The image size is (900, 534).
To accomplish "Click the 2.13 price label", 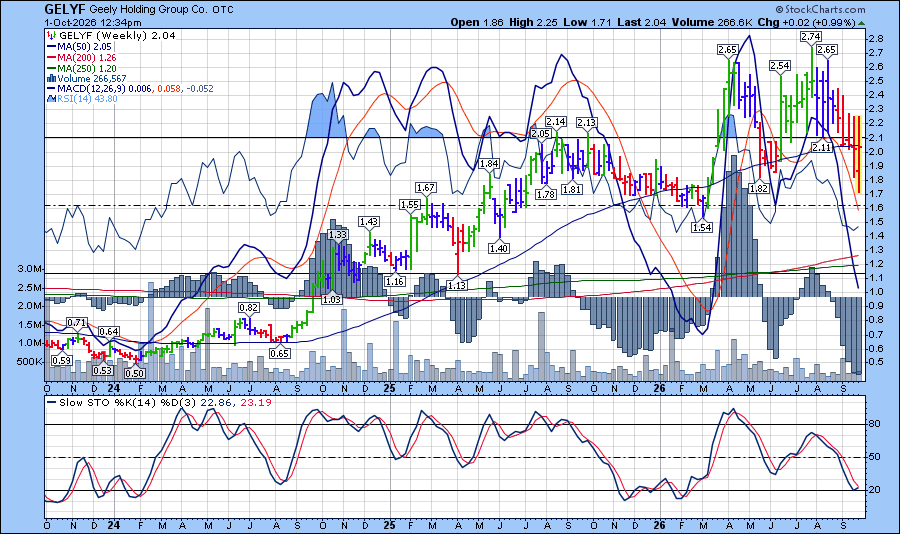I will 587,122.
